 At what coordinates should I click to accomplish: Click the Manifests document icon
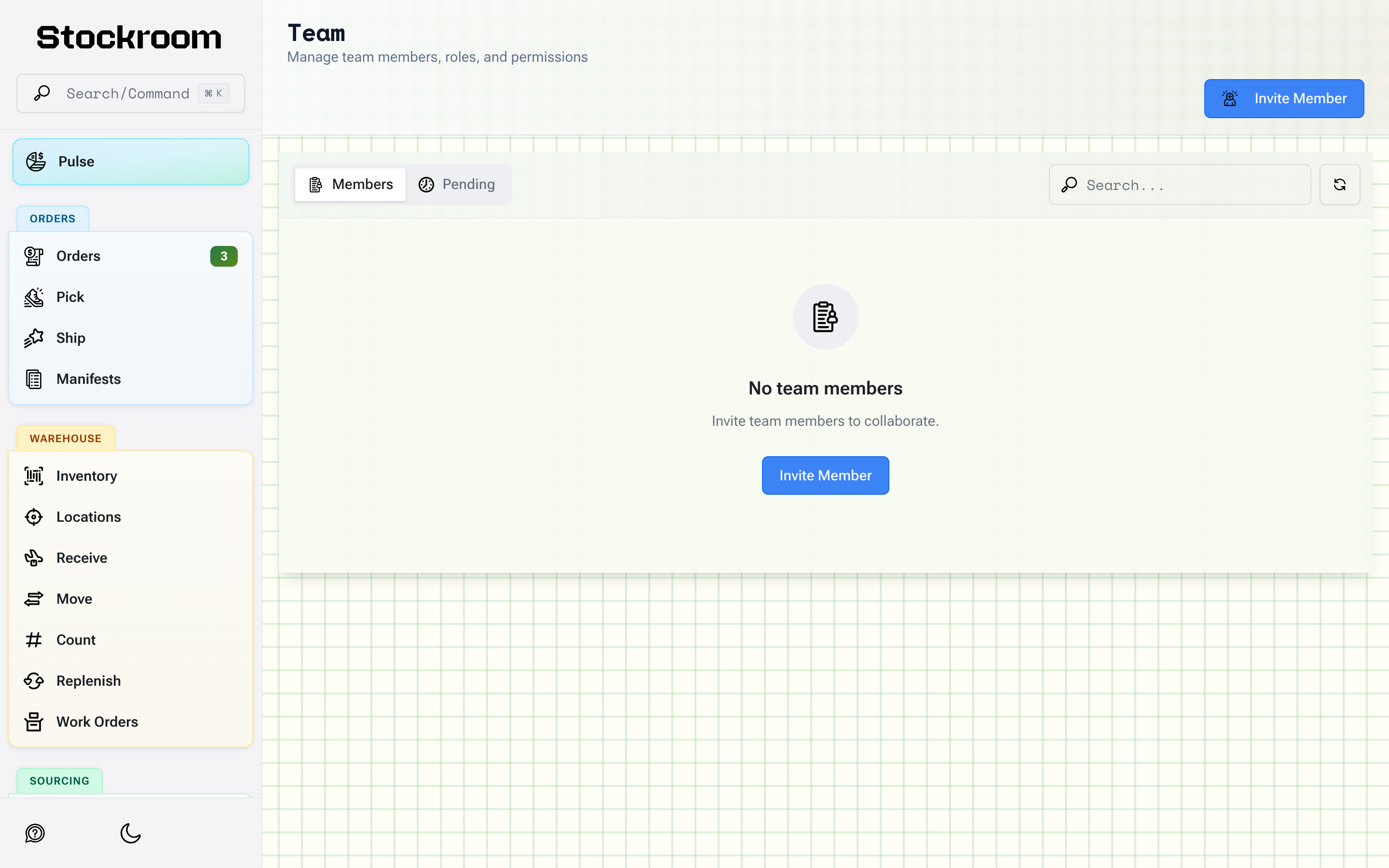pos(34,379)
